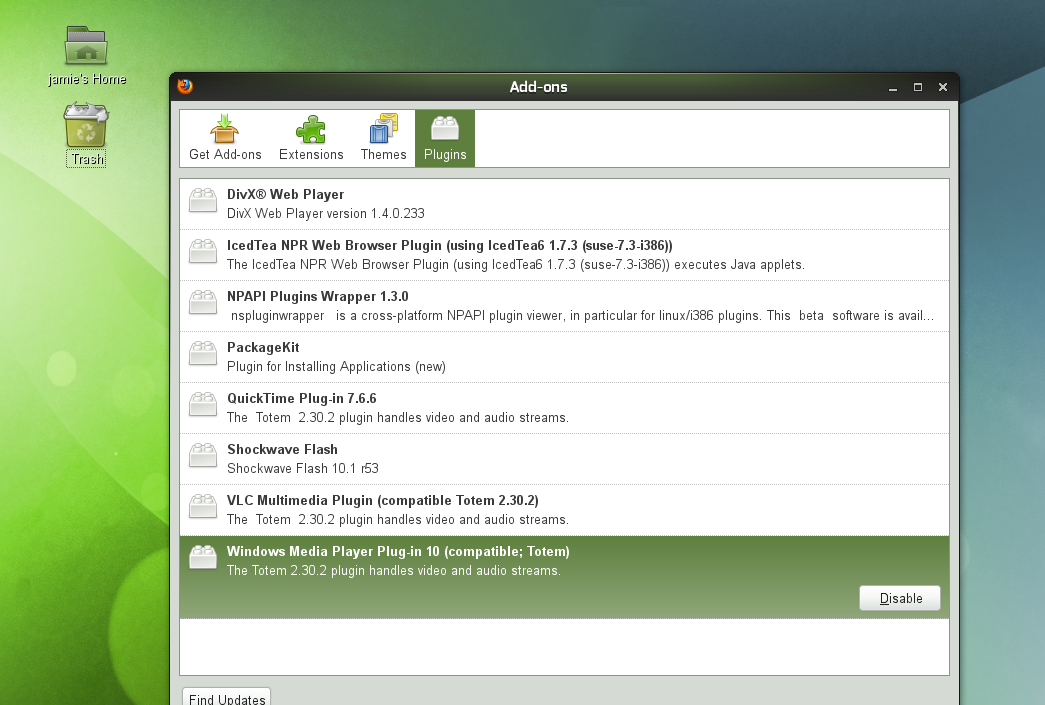Select the DivX® Web Player title
This screenshot has height=705, width=1045.
click(285, 195)
